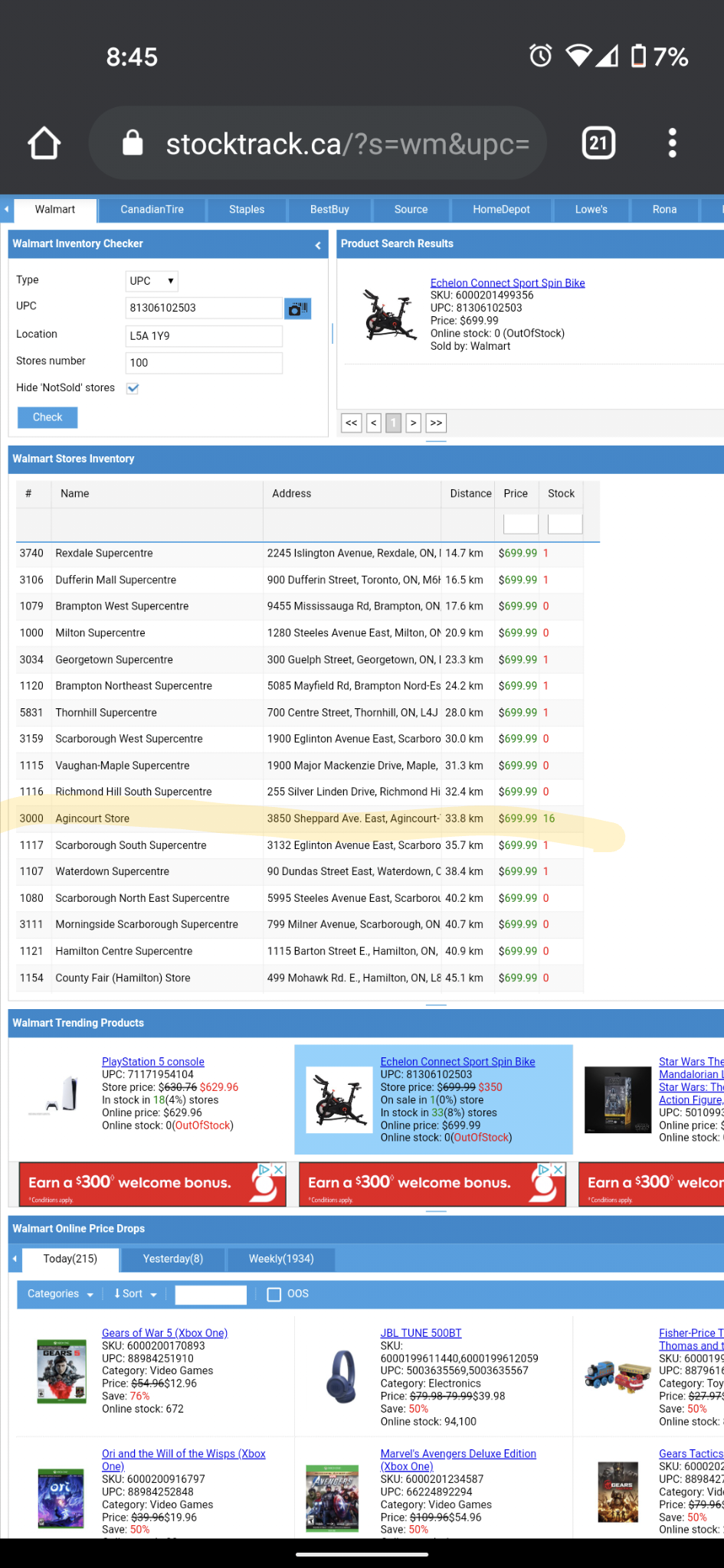Click the spin bike product thumbnail in results
Screen dimensions: 724x1568
click(389, 315)
